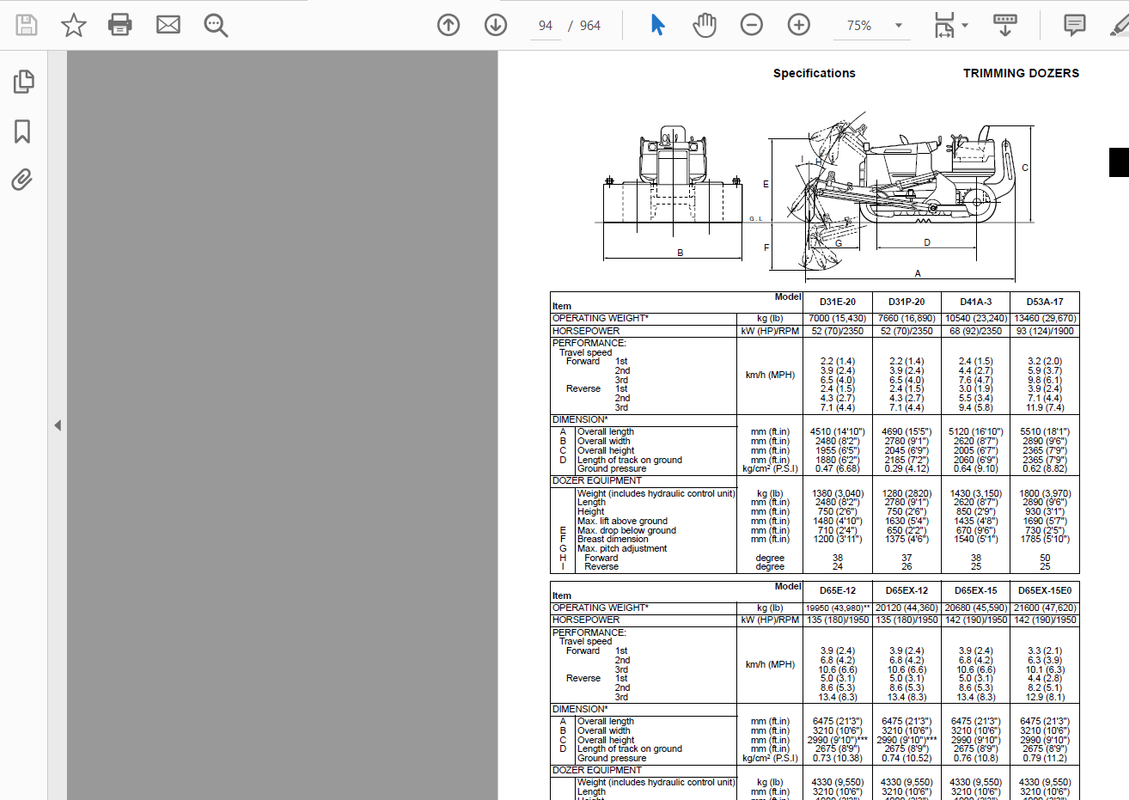
Task: Click the top table 'Length of track on ground' label
Action: click(629, 460)
